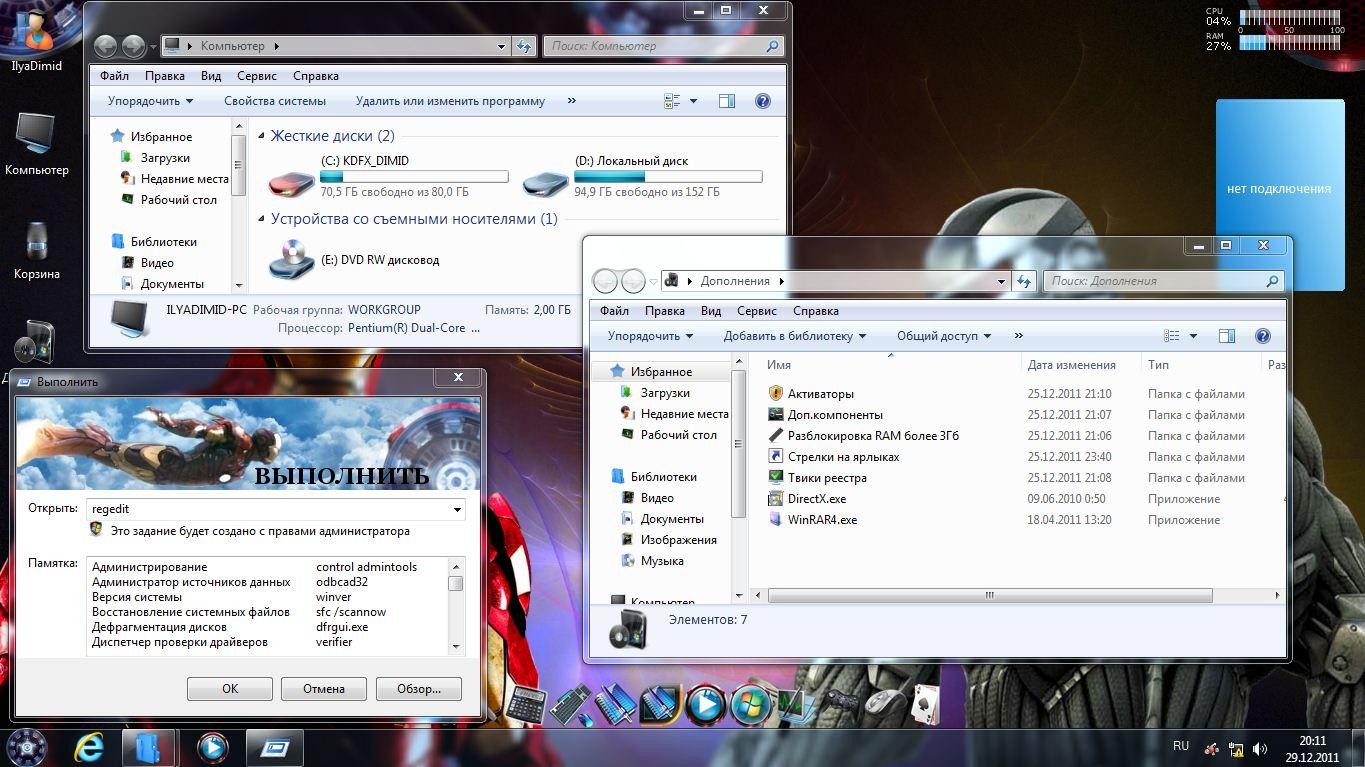Open the Добавить в библиотеку dropdown

795,336
